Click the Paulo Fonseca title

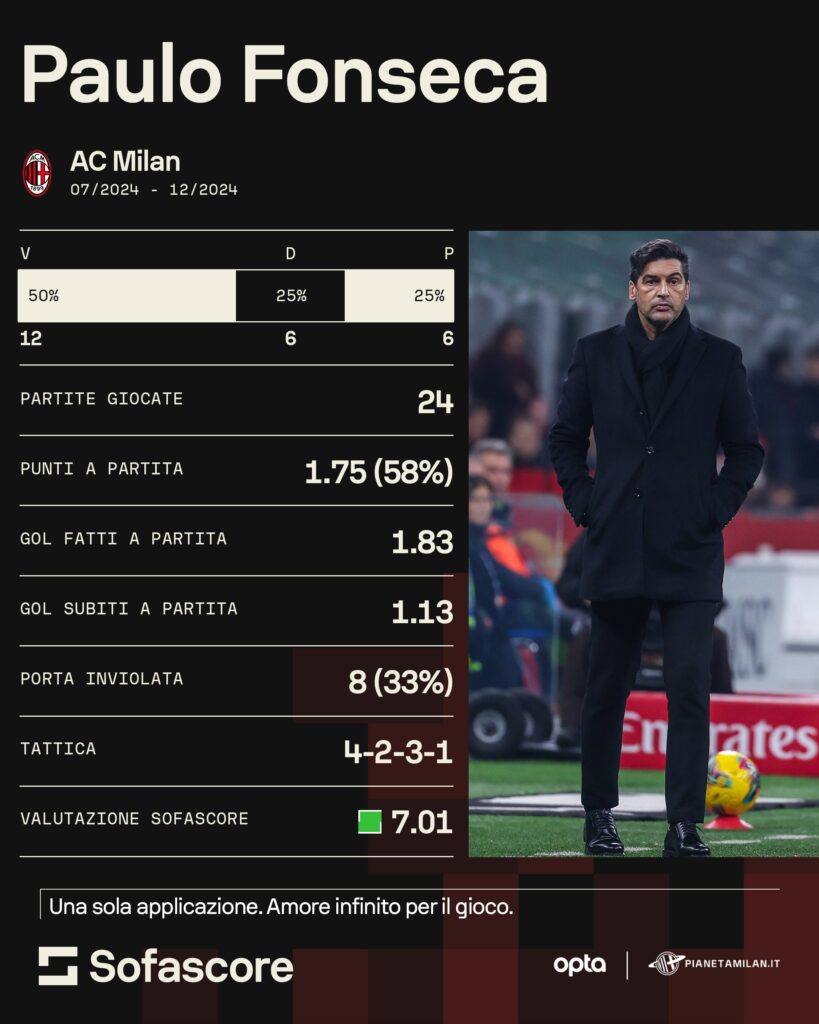285,74
